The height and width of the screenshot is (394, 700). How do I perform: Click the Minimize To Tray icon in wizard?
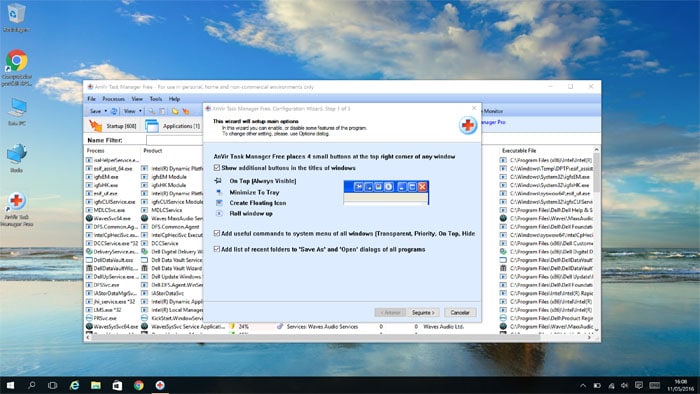coord(219,192)
